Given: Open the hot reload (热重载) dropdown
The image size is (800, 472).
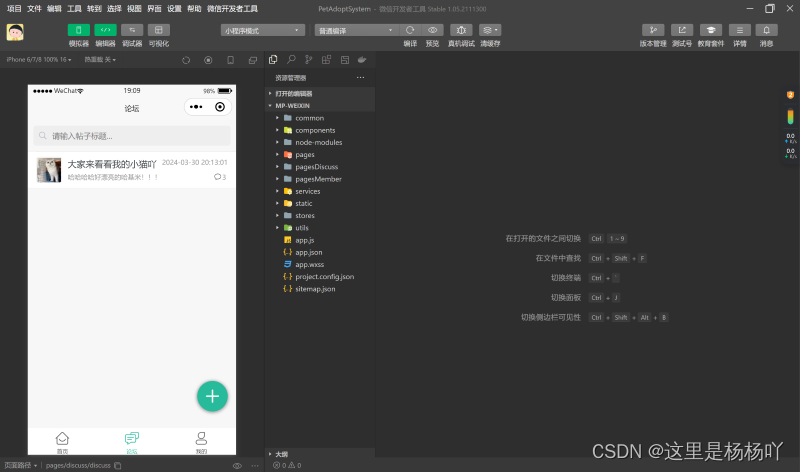Looking at the screenshot, I should (x=100, y=60).
